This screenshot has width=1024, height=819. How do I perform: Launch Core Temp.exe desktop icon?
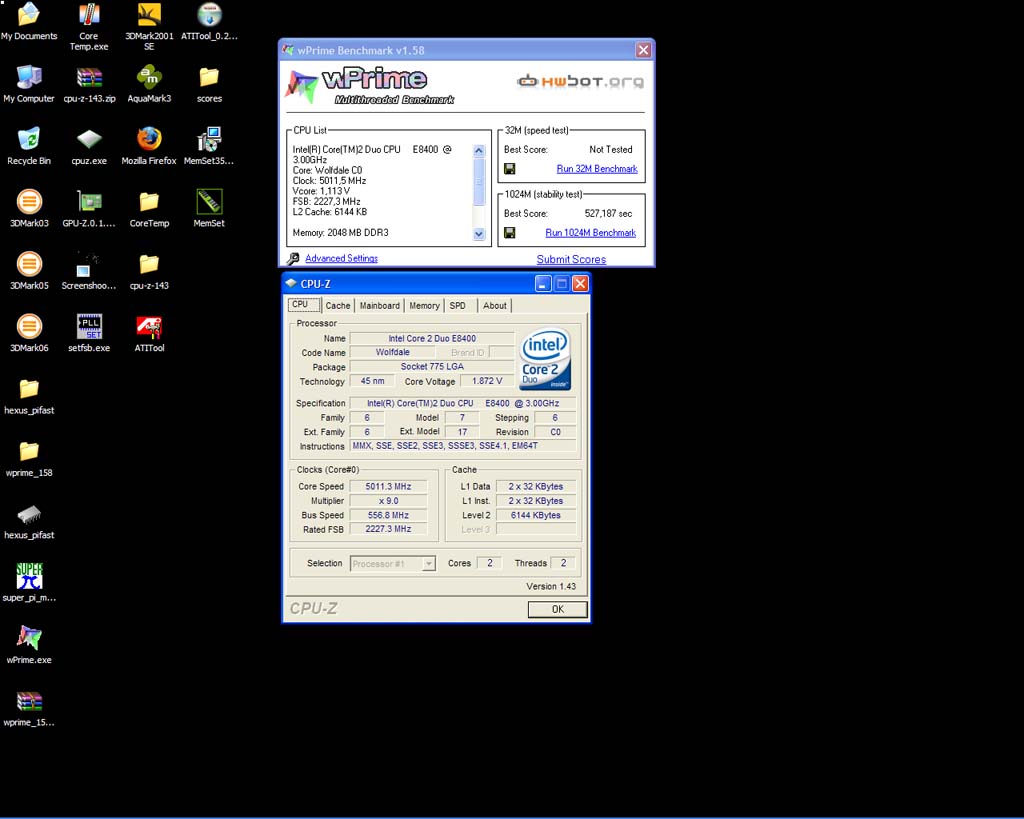89,26
